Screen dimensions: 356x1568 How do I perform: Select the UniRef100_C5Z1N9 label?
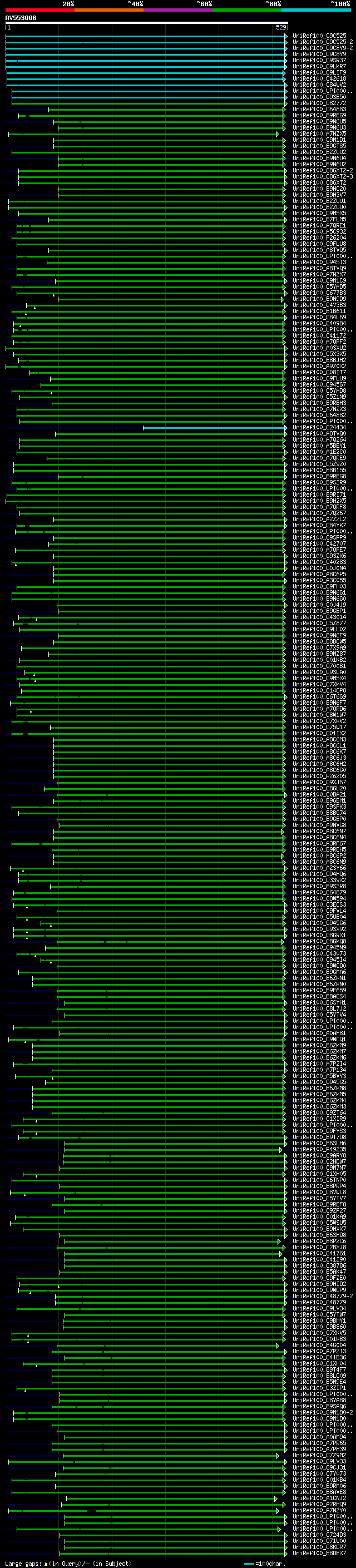click(x=319, y=397)
